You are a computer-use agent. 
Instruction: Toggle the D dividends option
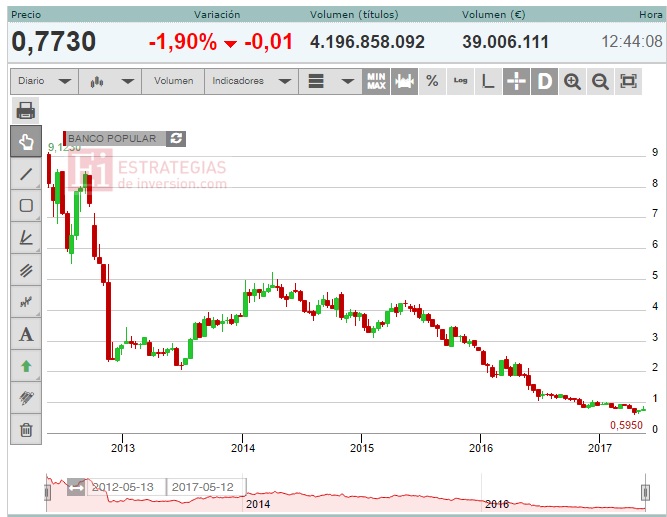[544, 81]
